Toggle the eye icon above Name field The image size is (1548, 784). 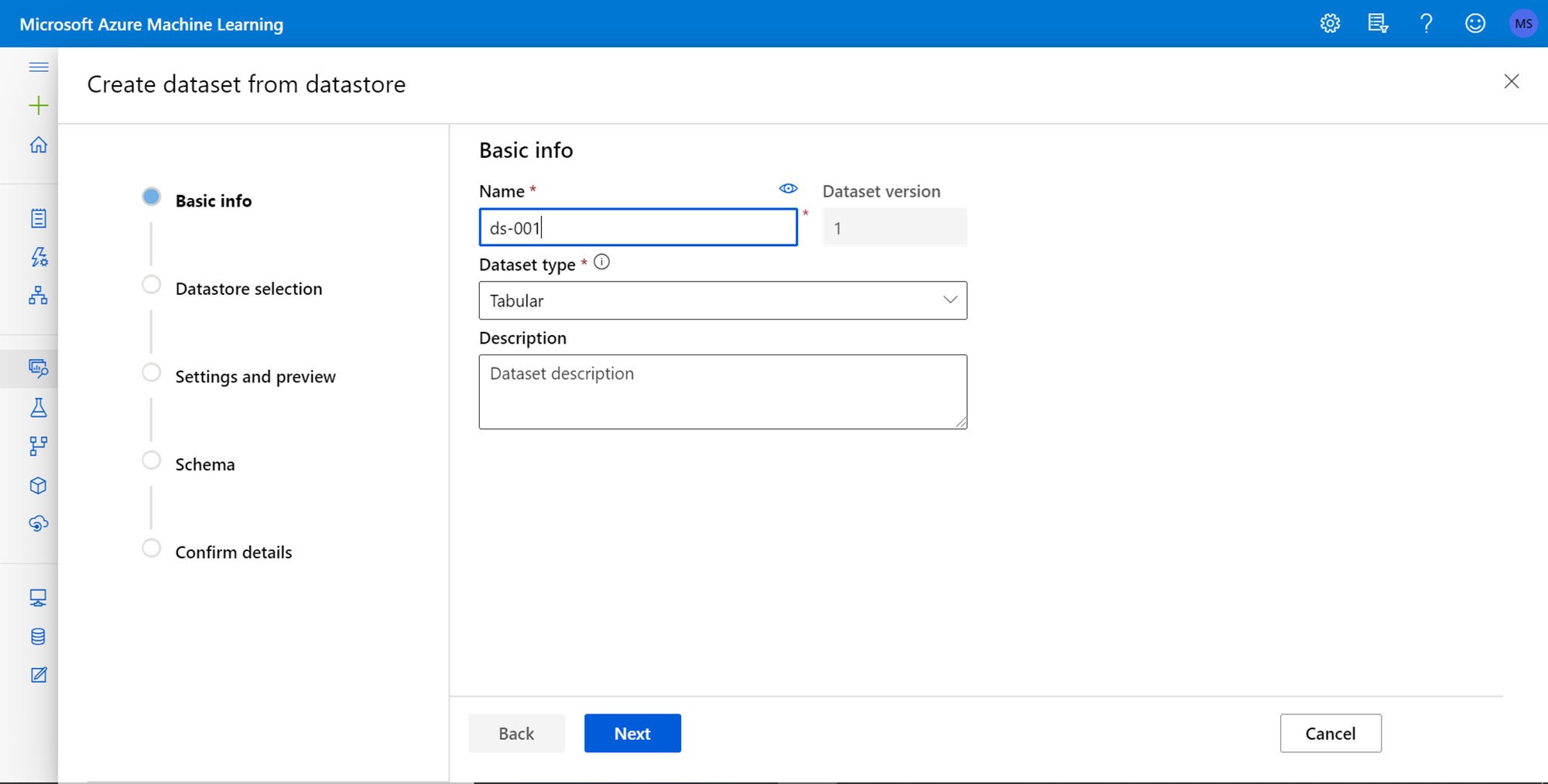(x=788, y=189)
